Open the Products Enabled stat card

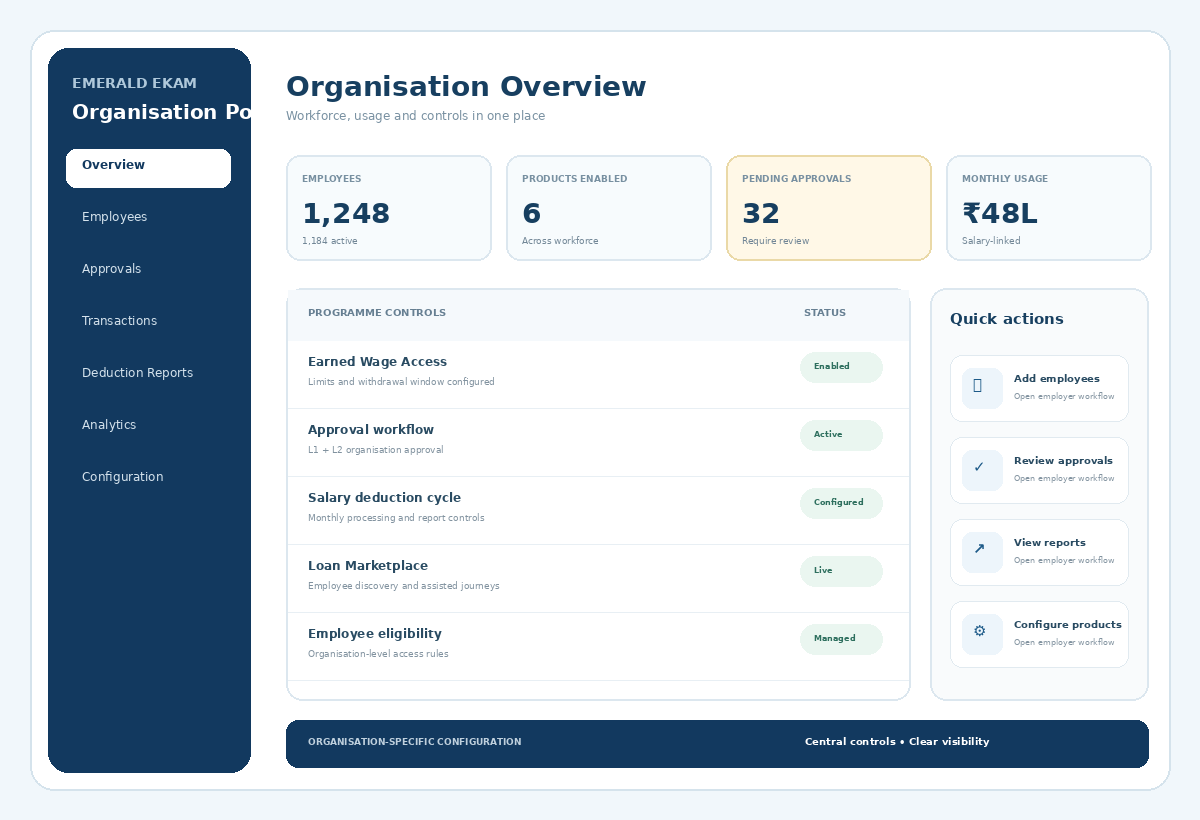click(x=609, y=208)
